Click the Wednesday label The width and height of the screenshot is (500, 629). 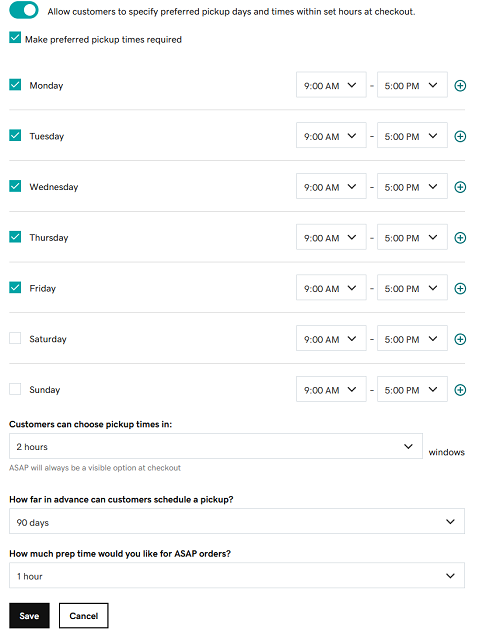pyautogui.click(x=54, y=187)
